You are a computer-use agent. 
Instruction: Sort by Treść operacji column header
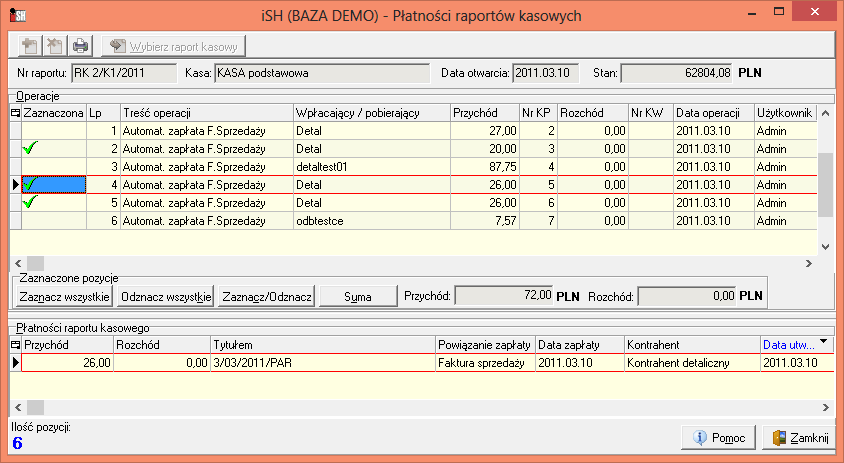207,113
